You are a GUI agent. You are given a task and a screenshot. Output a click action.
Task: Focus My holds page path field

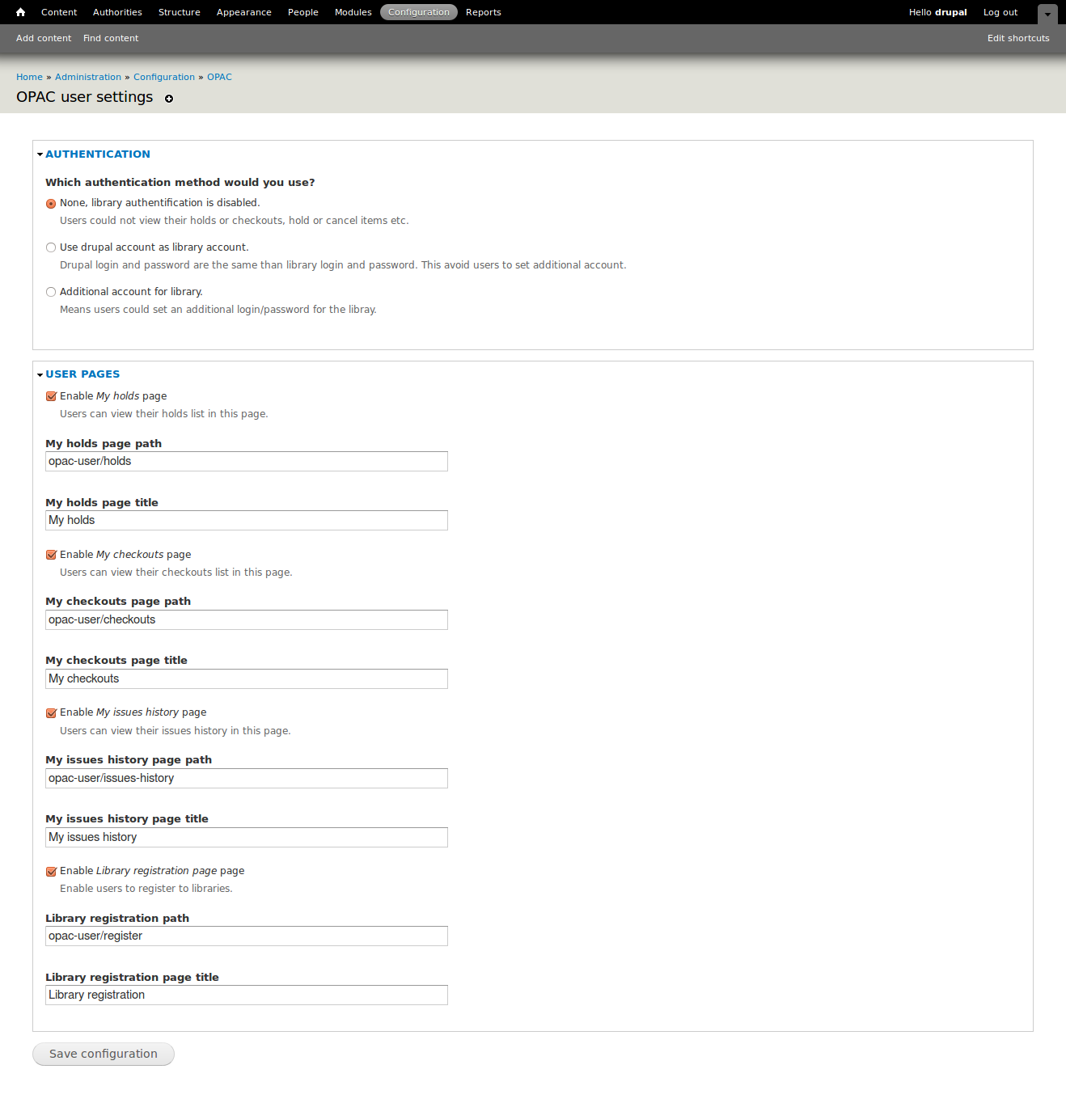tap(247, 462)
